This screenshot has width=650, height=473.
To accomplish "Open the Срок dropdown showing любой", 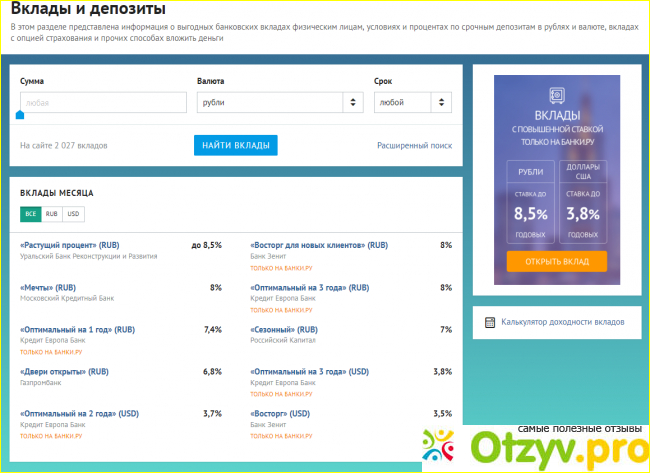I will coord(412,102).
